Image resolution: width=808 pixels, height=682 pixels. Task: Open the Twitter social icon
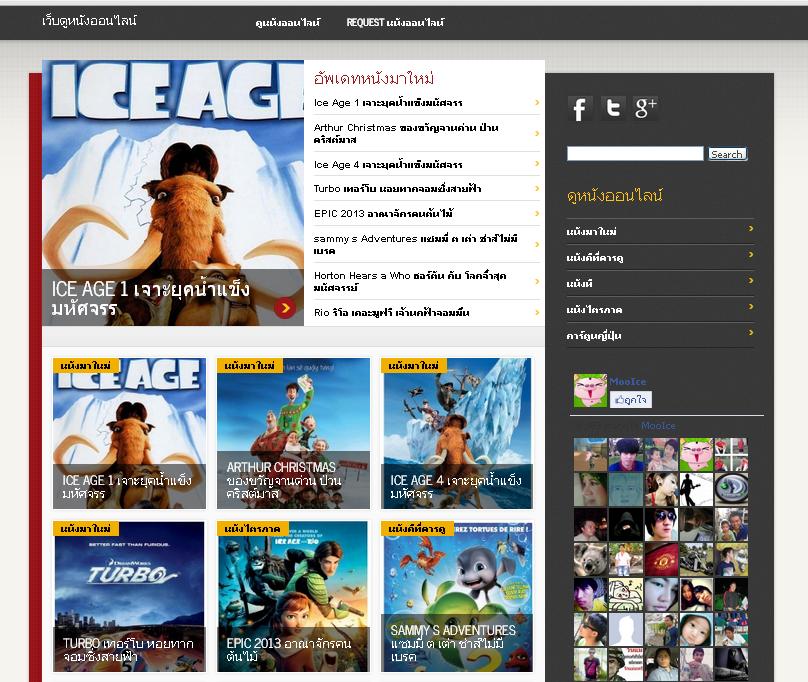click(x=613, y=108)
